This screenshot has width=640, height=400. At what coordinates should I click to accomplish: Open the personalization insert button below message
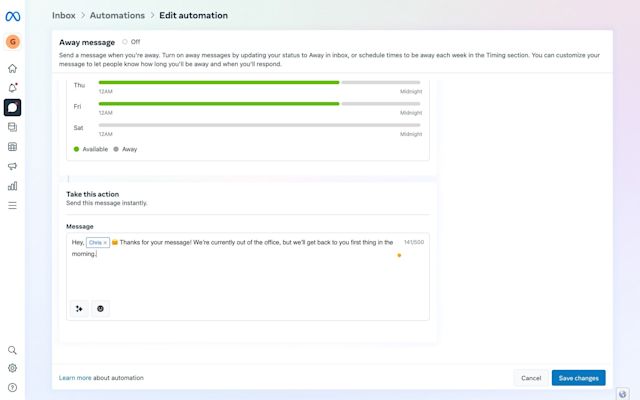79,309
